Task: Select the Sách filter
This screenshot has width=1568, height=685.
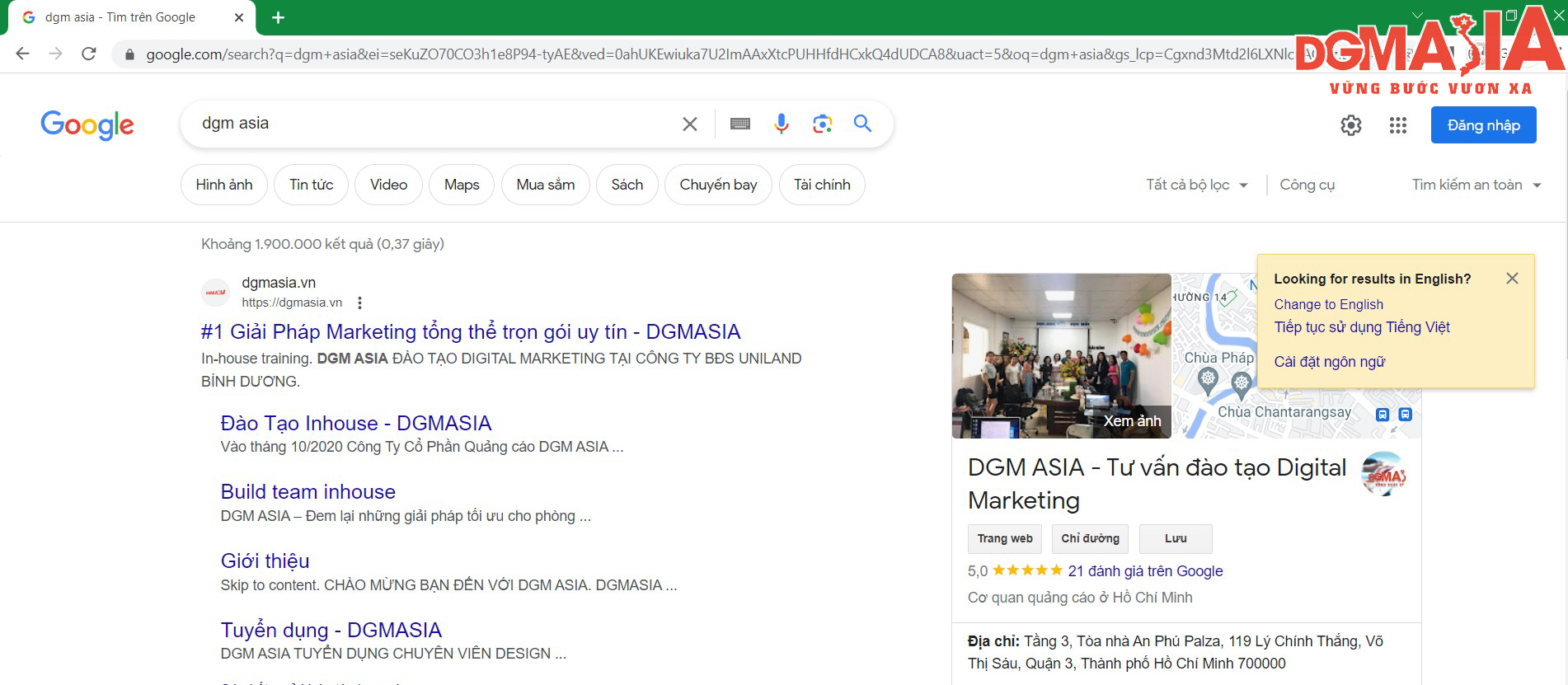Action: (627, 185)
